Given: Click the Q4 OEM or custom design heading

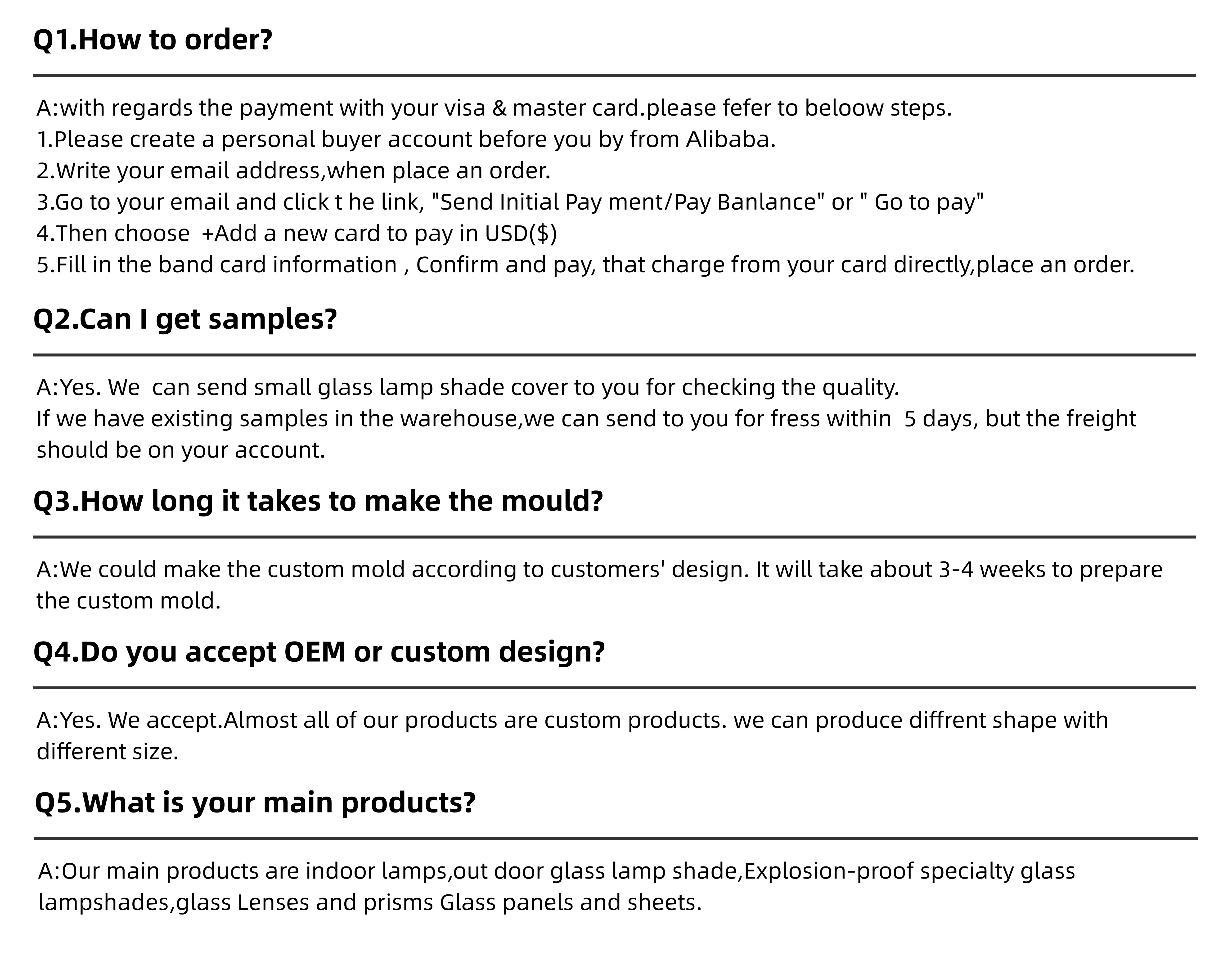Looking at the screenshot, I should click(x=319, y=652).
